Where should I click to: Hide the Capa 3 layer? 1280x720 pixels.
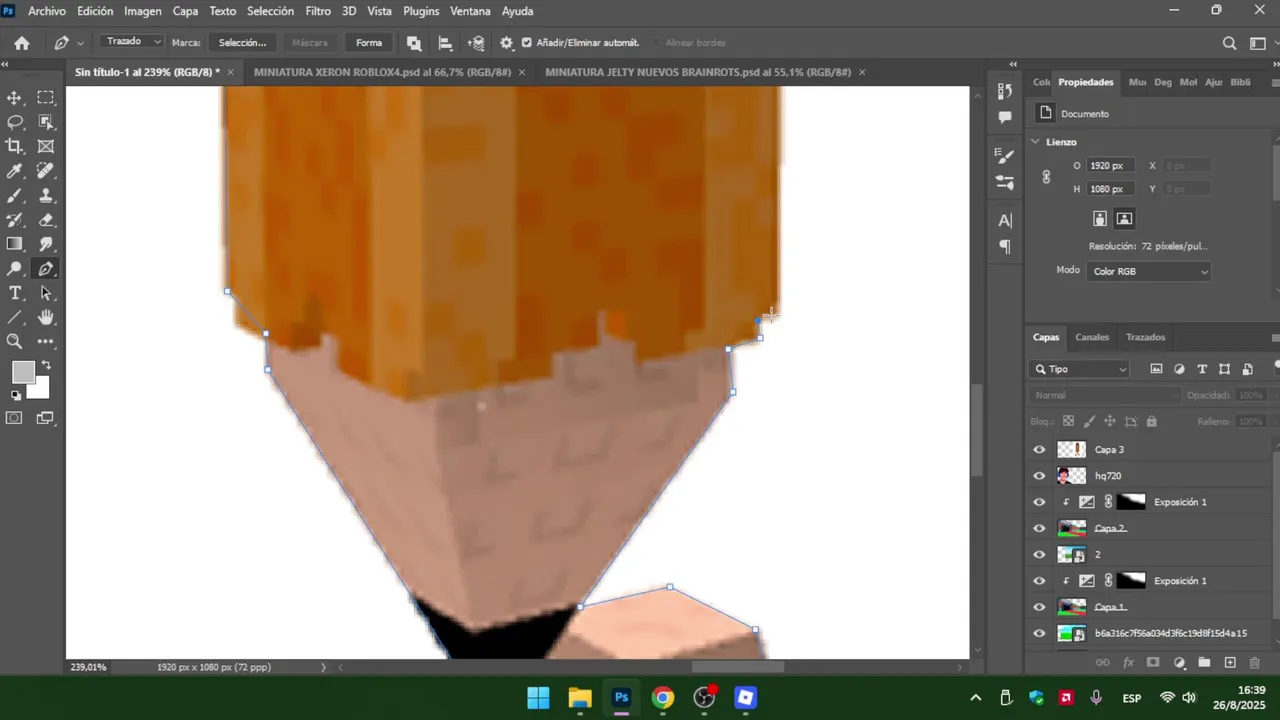click(1039, 450)
